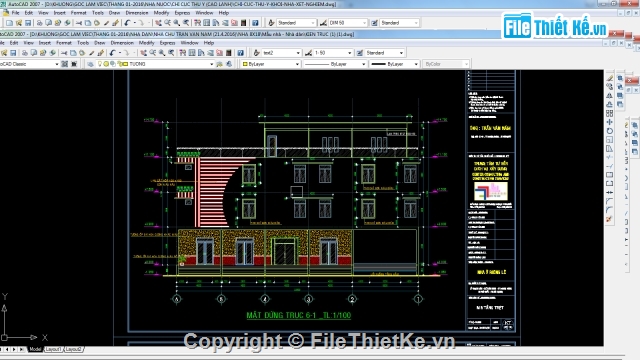Switch to the Model tab
This screenshot has height=360, width=640.
[x=35, y=349]
